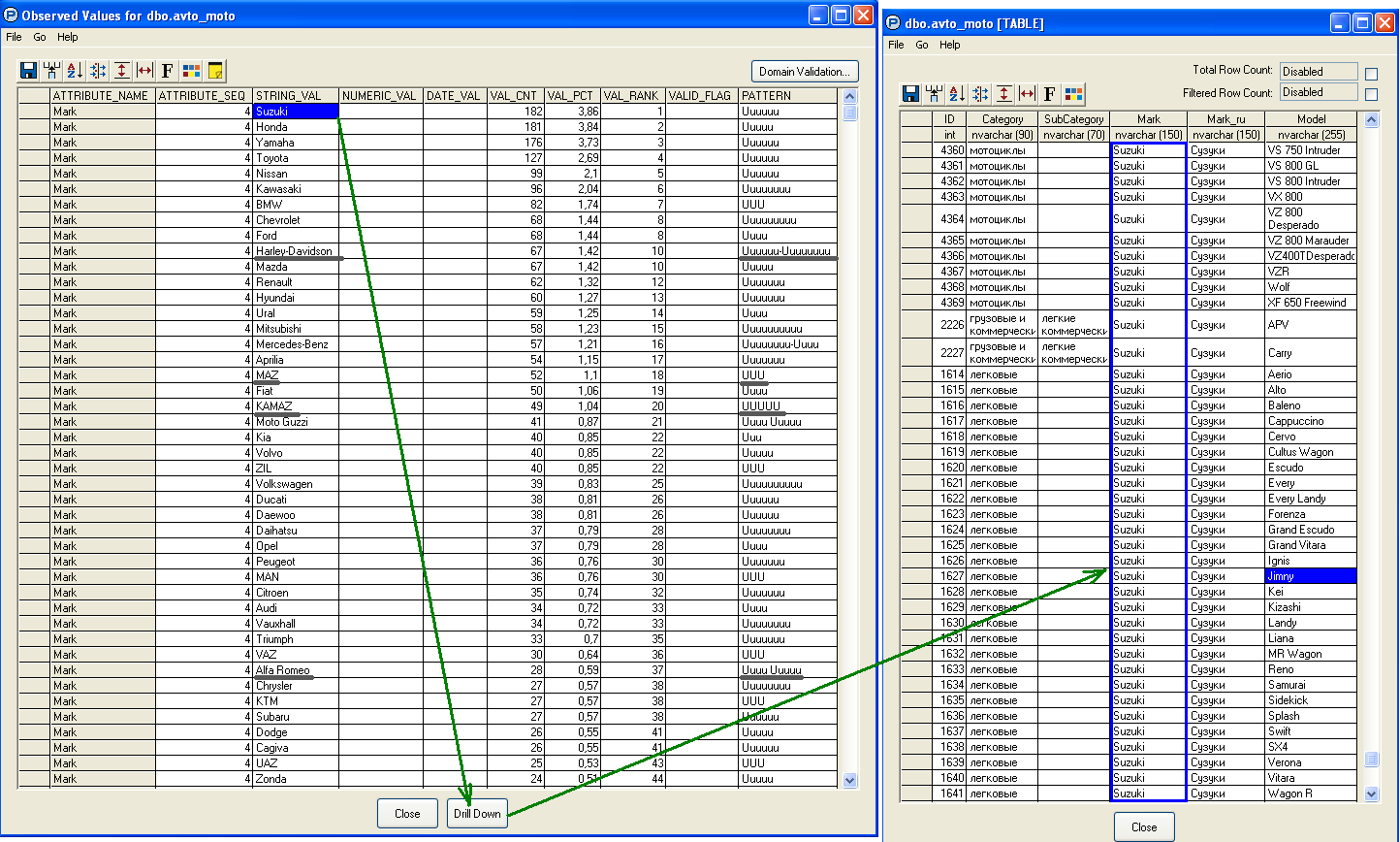Click scroll-up arrow in Observed Values grid
The width and height of the screenshot is (1400, 842).
point(850,96)
